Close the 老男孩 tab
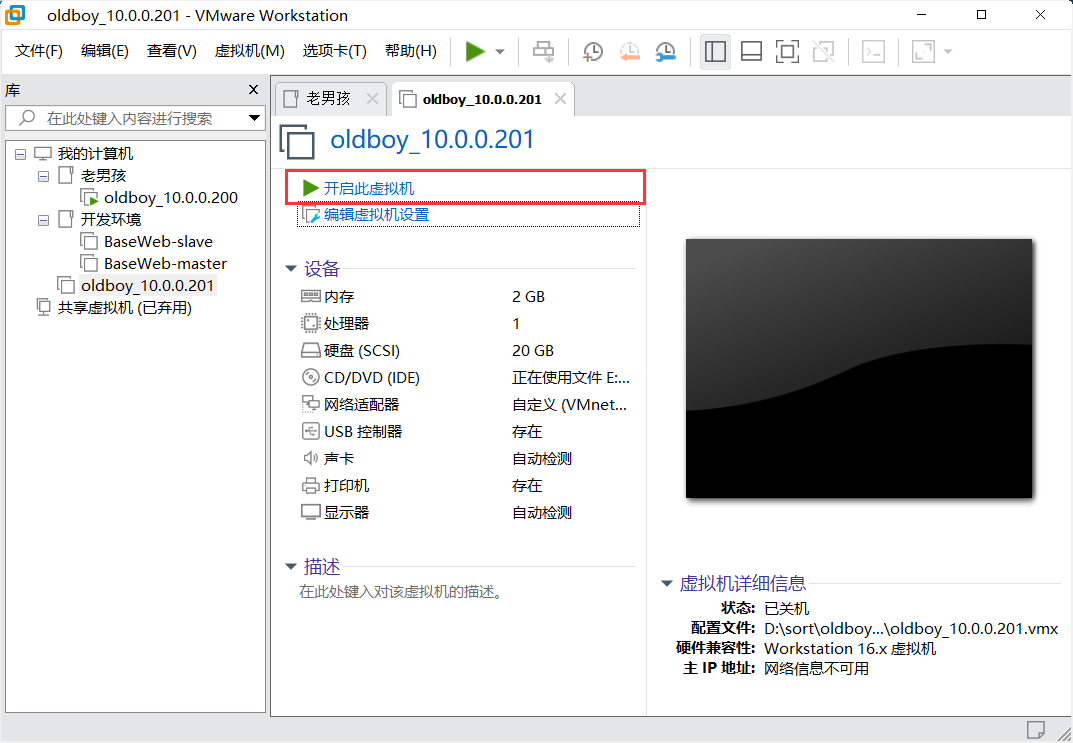The height and width of the screenshot is (743, 1073). [x=372, y=99]
